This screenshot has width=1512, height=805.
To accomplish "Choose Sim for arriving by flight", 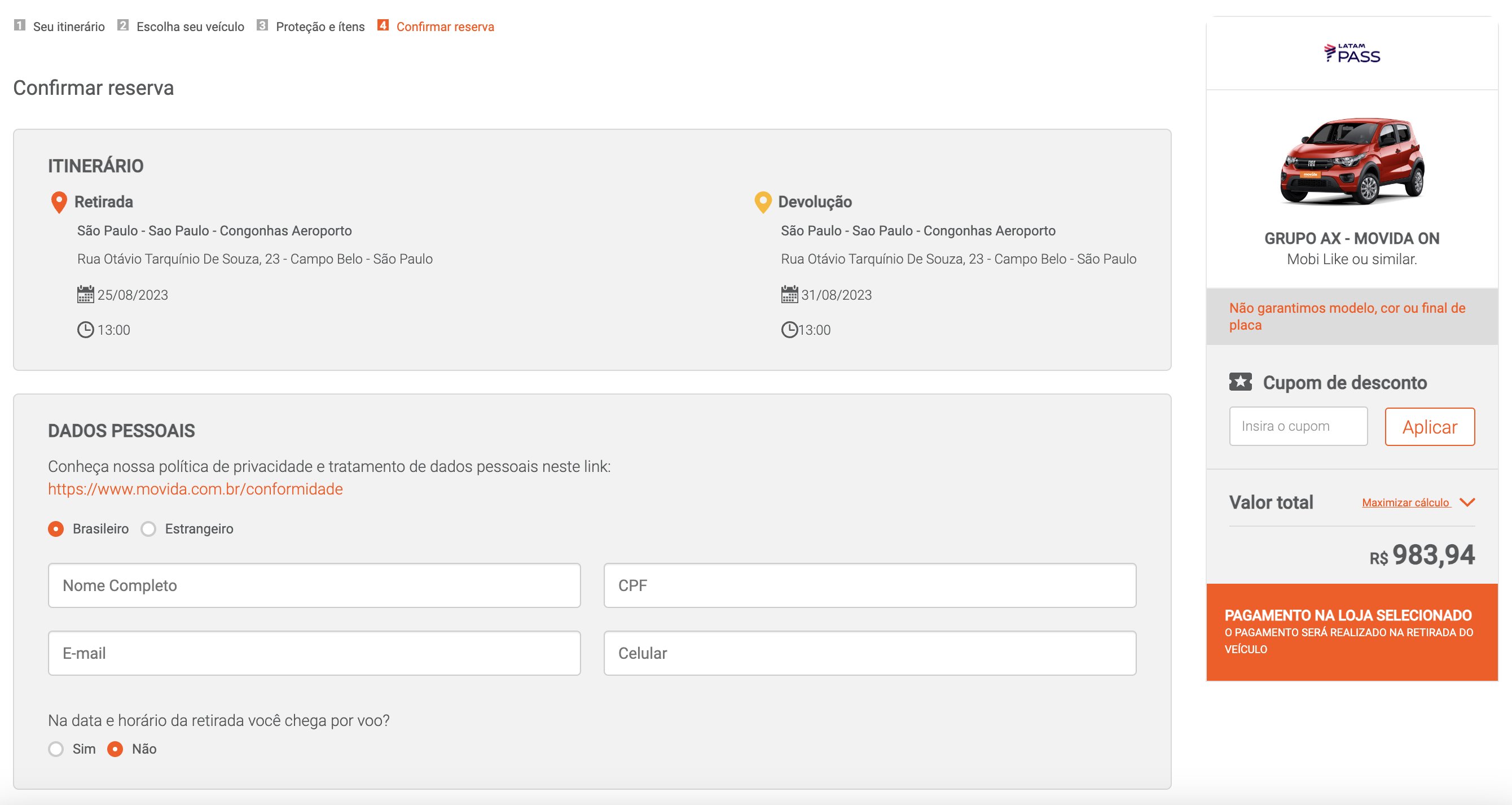I will pyautogui.click(x=56, y=749).
